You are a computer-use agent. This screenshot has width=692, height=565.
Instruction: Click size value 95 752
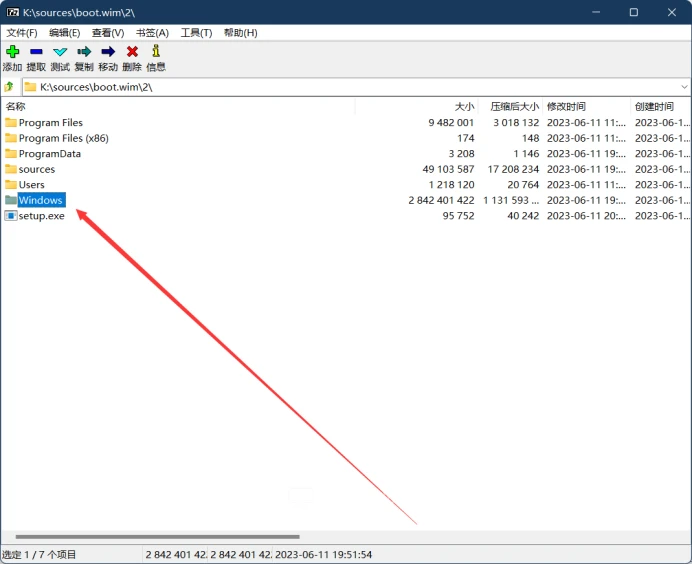coord(459,216)
